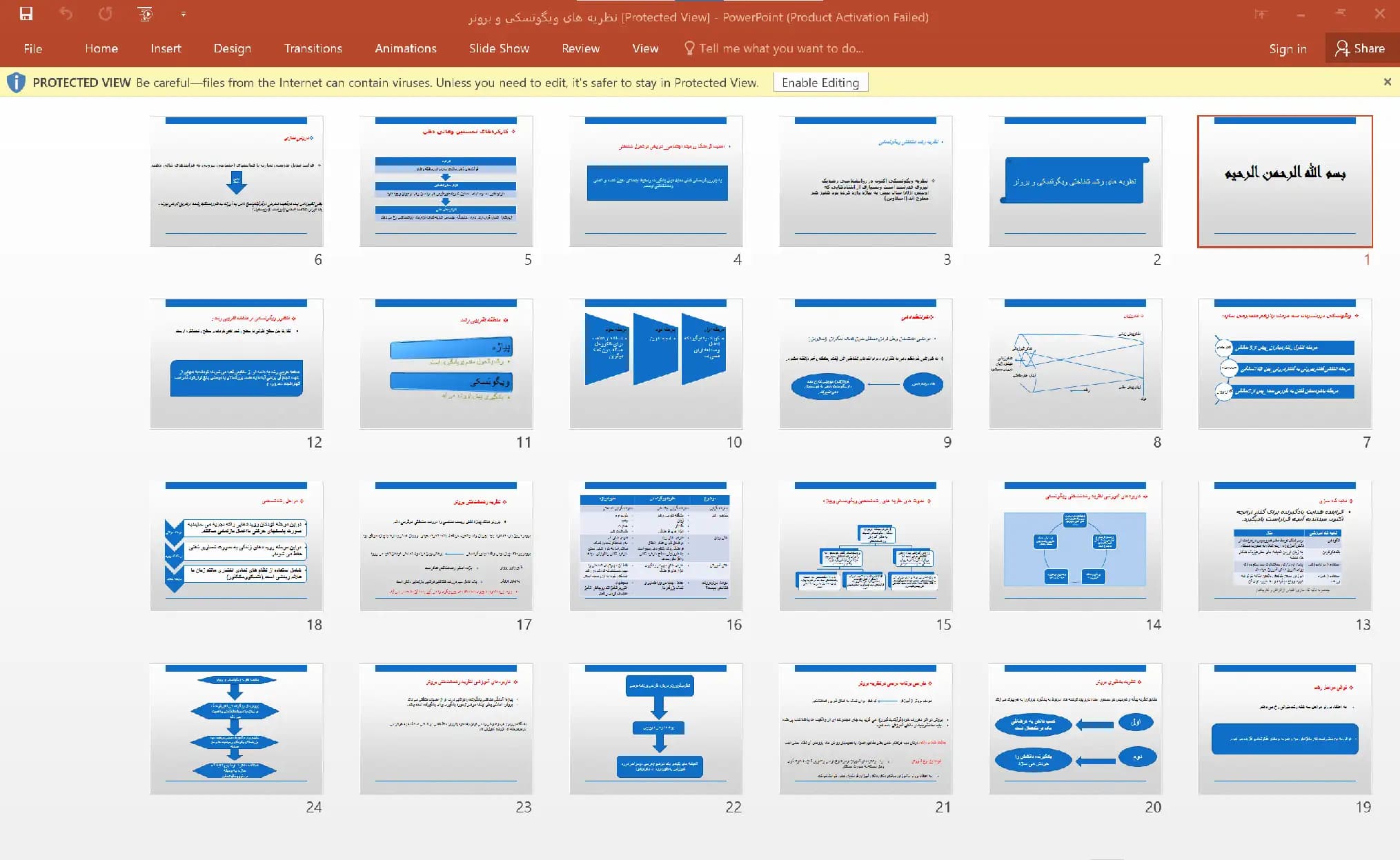The width and height of the screenshot is (1400, 860).
Task: Expand the Customize Quick Access Toolbar arrow
Action: [x=183, y=14]
